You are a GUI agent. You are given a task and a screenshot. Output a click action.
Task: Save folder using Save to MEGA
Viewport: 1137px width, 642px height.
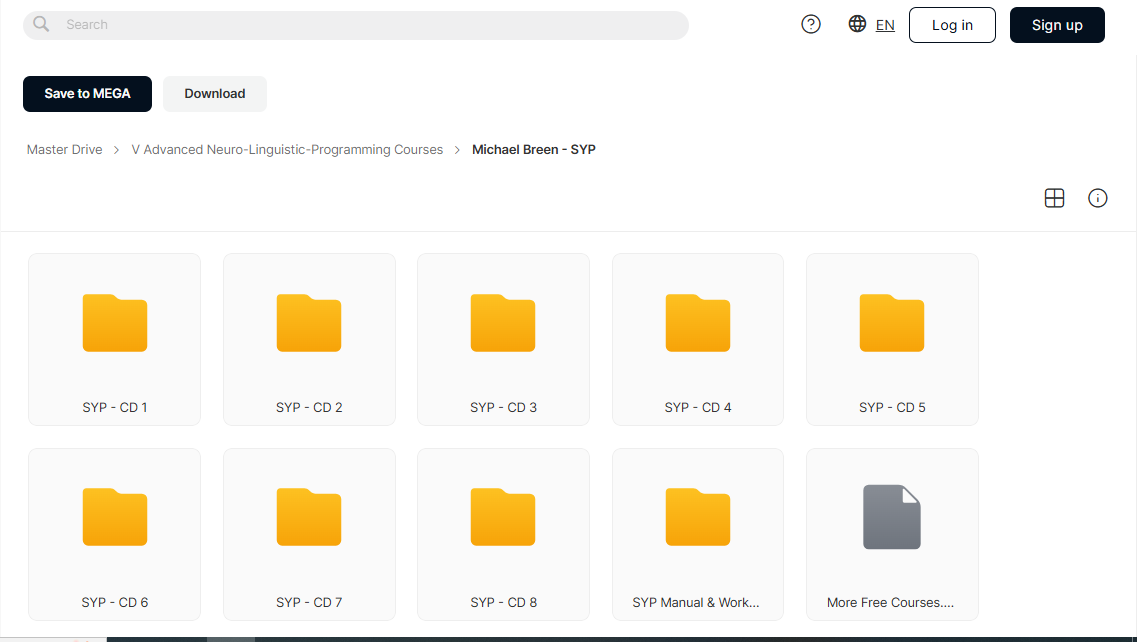[88, 94]
